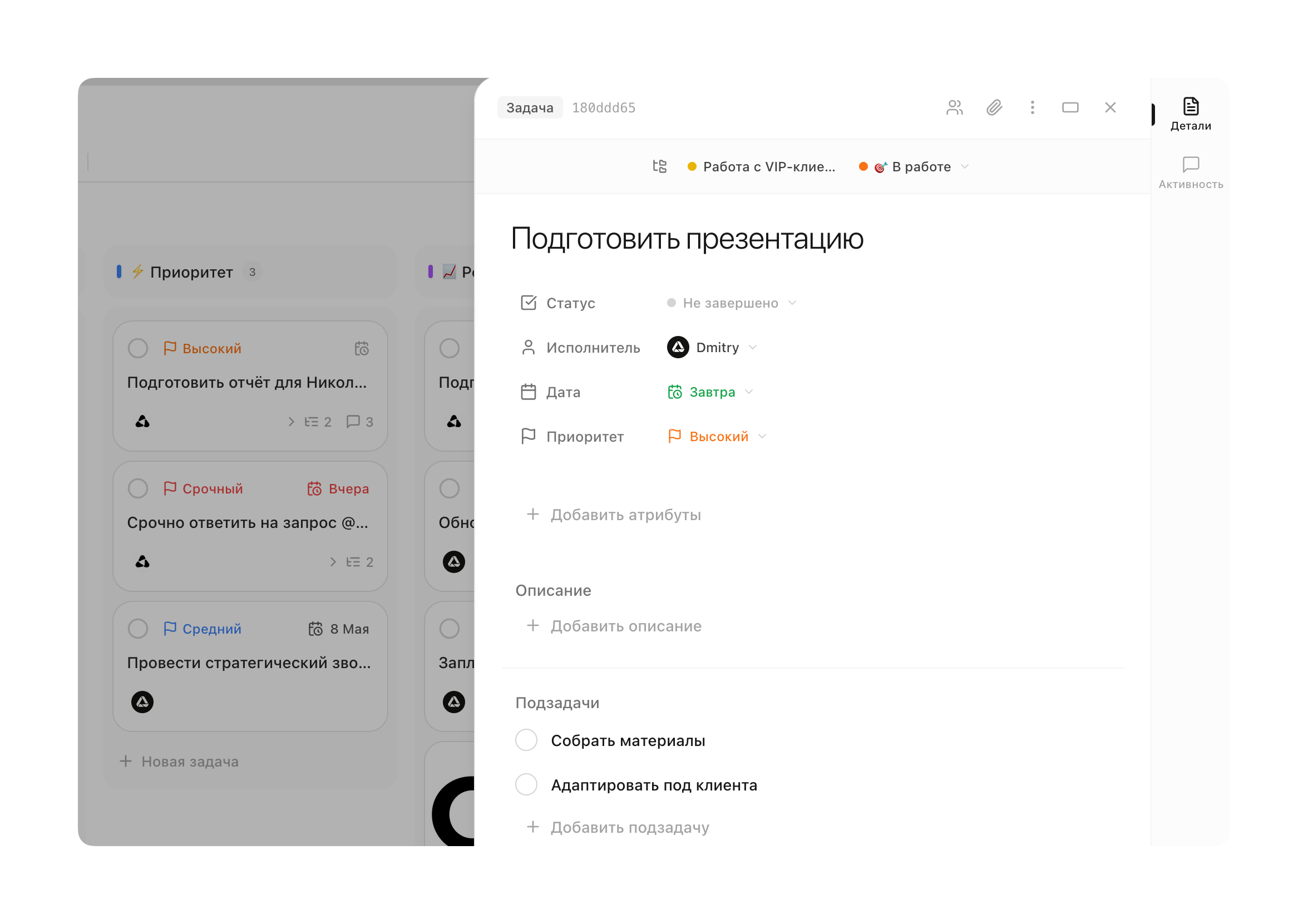Click the Исполнитель person icon
This screenshot has height=924, width=1308.
(528, 348)
